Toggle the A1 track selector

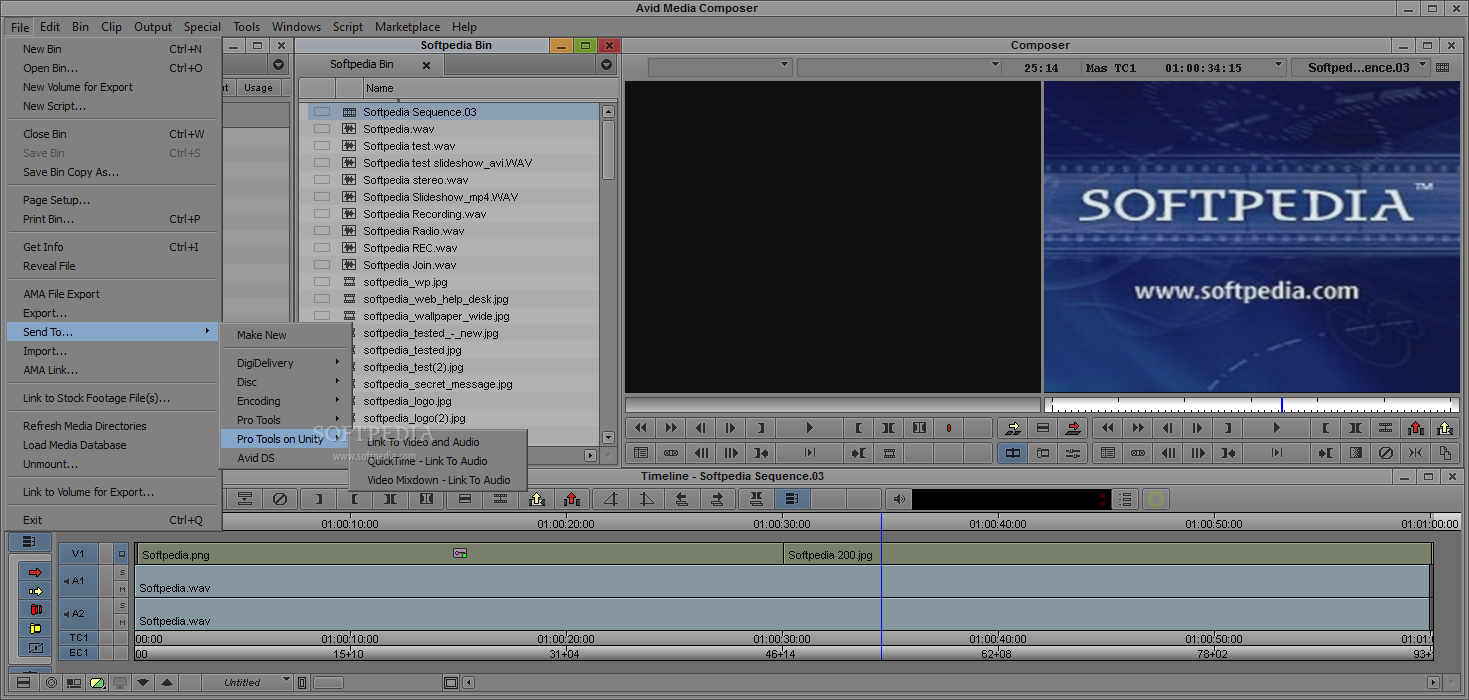[x=78, y=580]
